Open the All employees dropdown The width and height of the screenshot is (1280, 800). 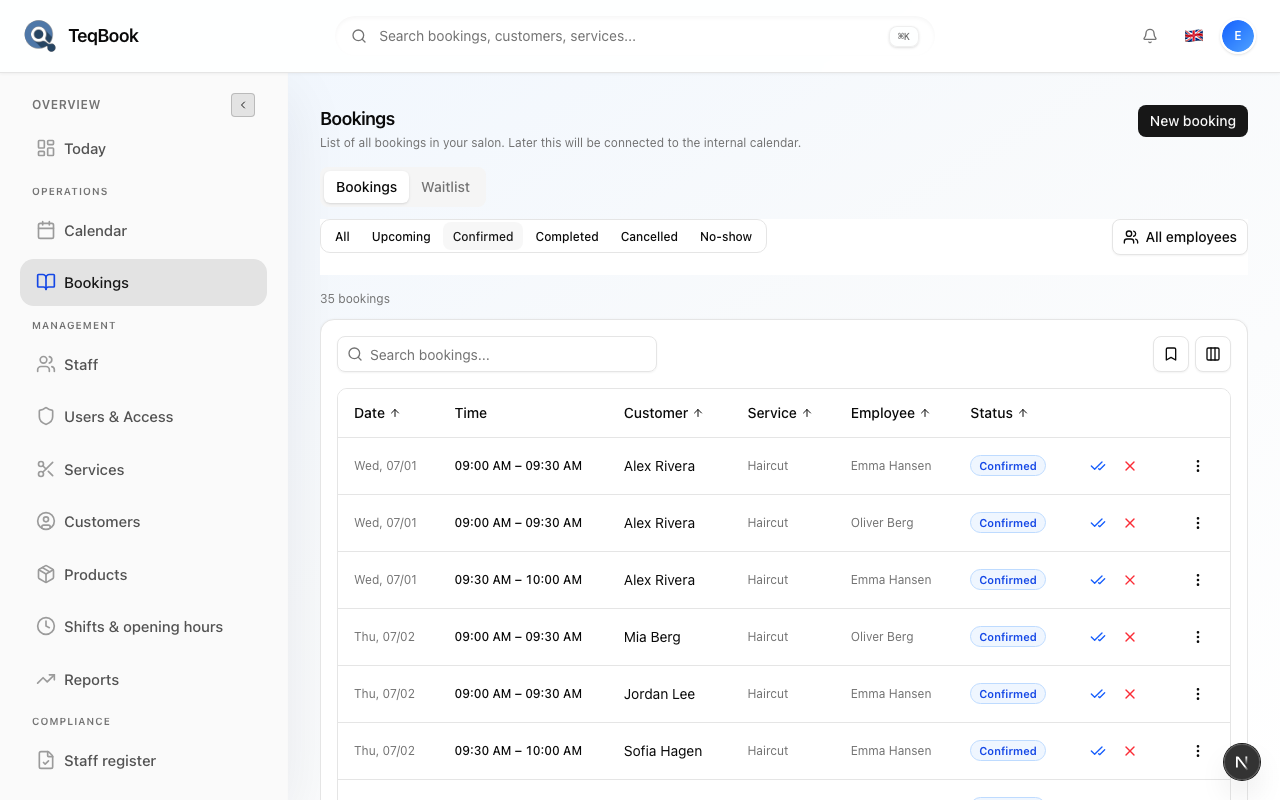click(x=1180, y=237)
